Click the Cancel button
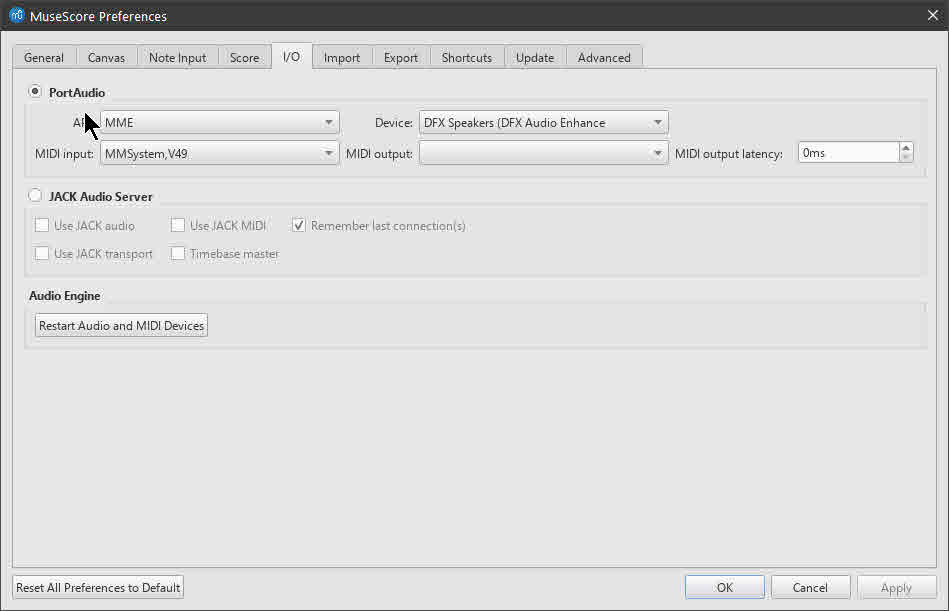This screenshot has height=611, width=949. tap(810, 587)
